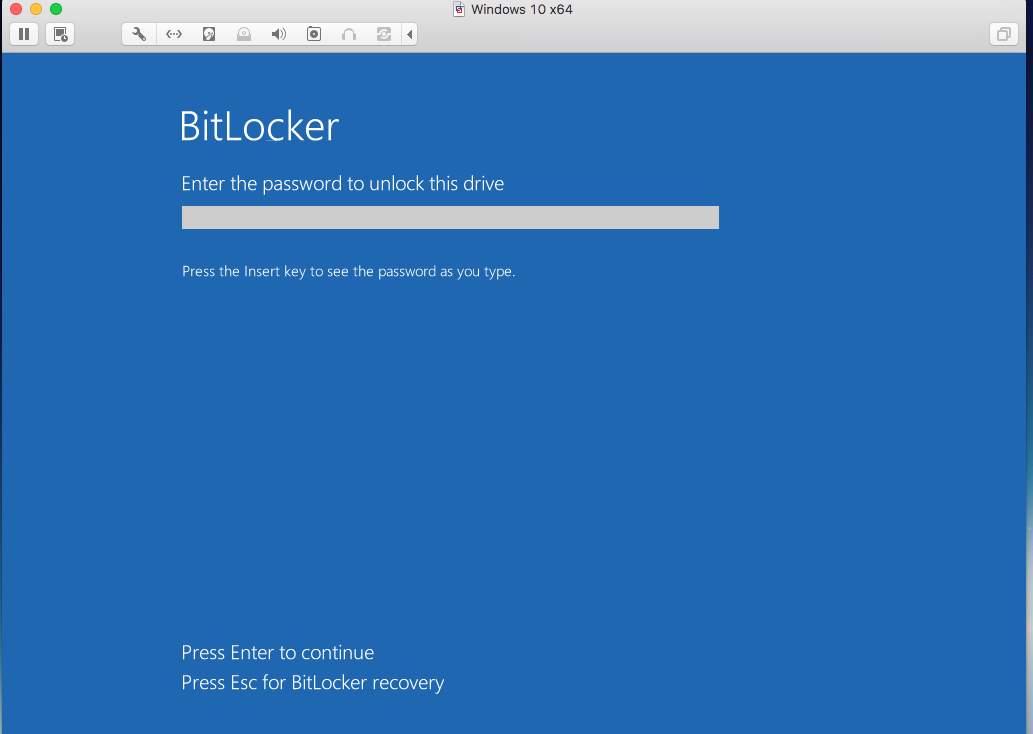Toggle Unity or single window view button
The height and width of the screenshot is (734, 1033).
click(x=1003, y=34)
